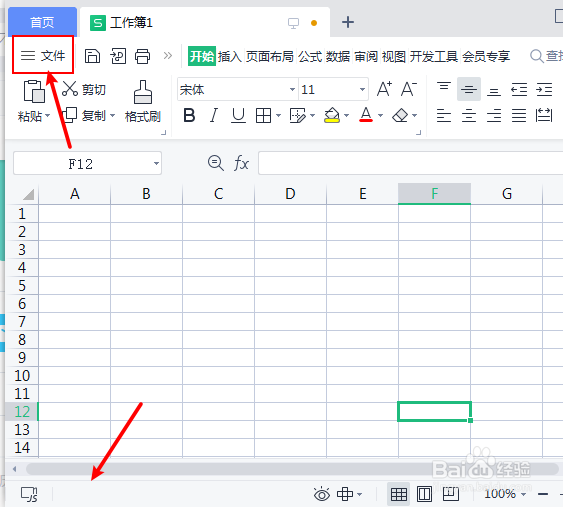Image resolution: width=563 pixels, height=507 pixels.
Task: Select the 工作簿1 document tab
Action: coord(205,23)
